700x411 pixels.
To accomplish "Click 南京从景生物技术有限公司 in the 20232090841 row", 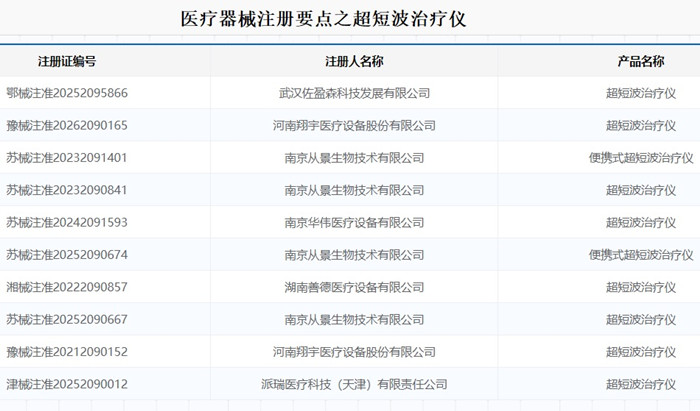I will (x=354, y=190).
